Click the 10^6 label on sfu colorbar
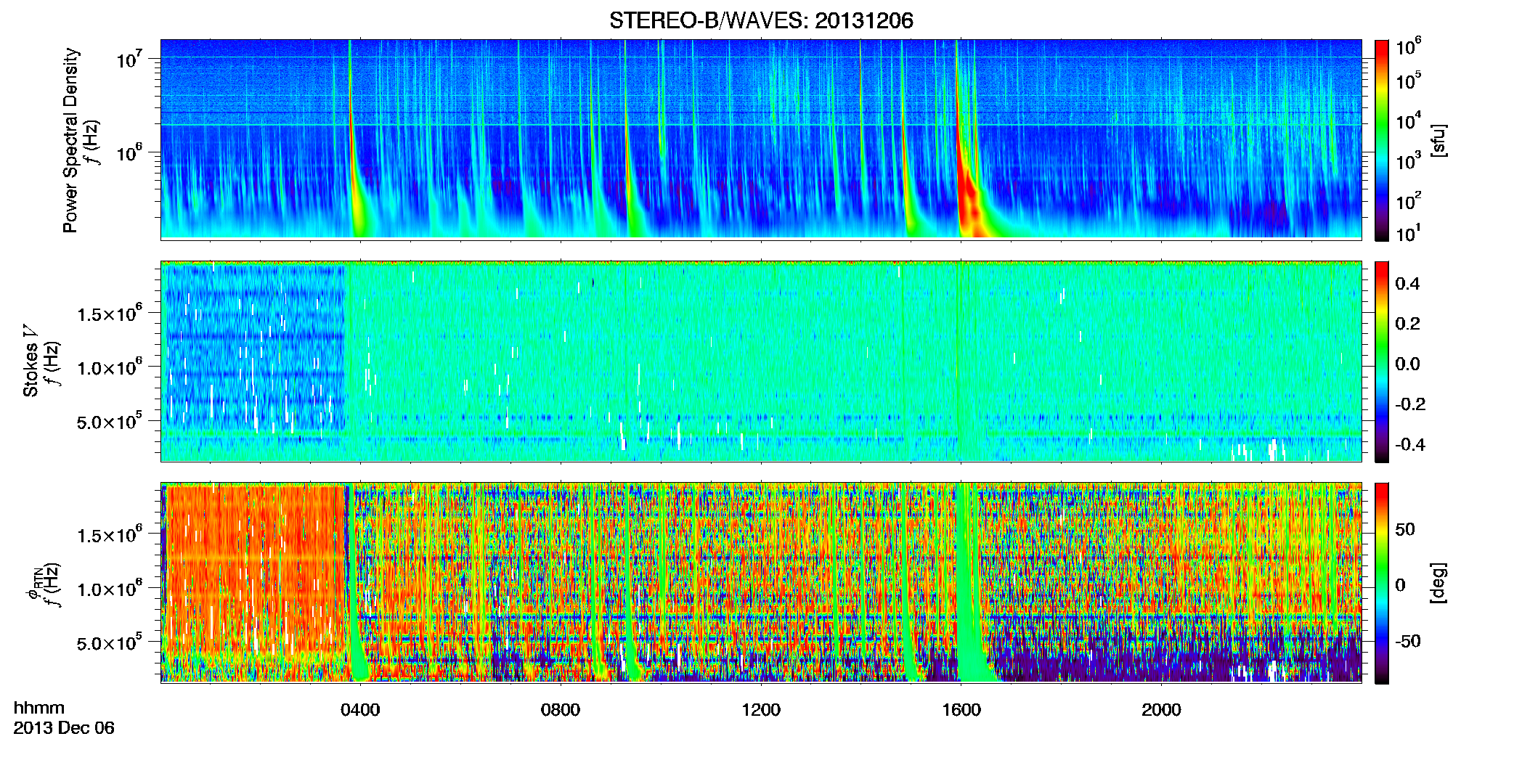Image resolution: width=1522 pixels, height=784 pixels. click(x=1408, y=48)
